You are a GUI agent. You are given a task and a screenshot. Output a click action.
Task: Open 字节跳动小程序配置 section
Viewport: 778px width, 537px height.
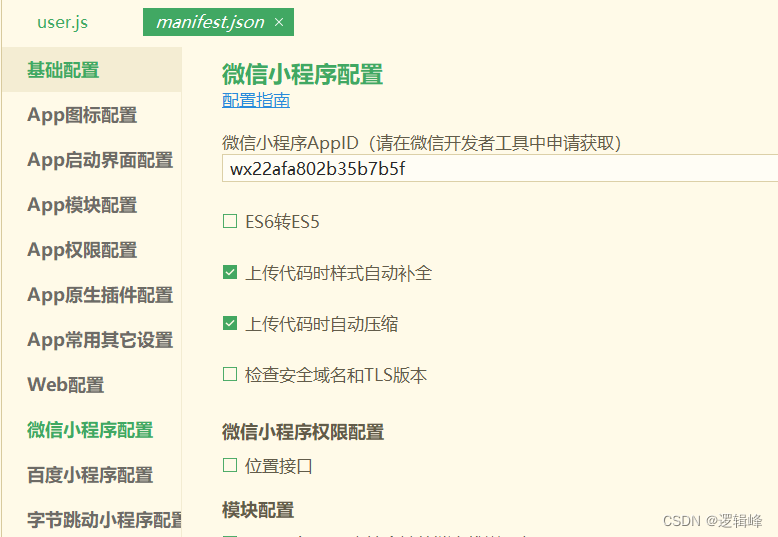coord(104,520)
